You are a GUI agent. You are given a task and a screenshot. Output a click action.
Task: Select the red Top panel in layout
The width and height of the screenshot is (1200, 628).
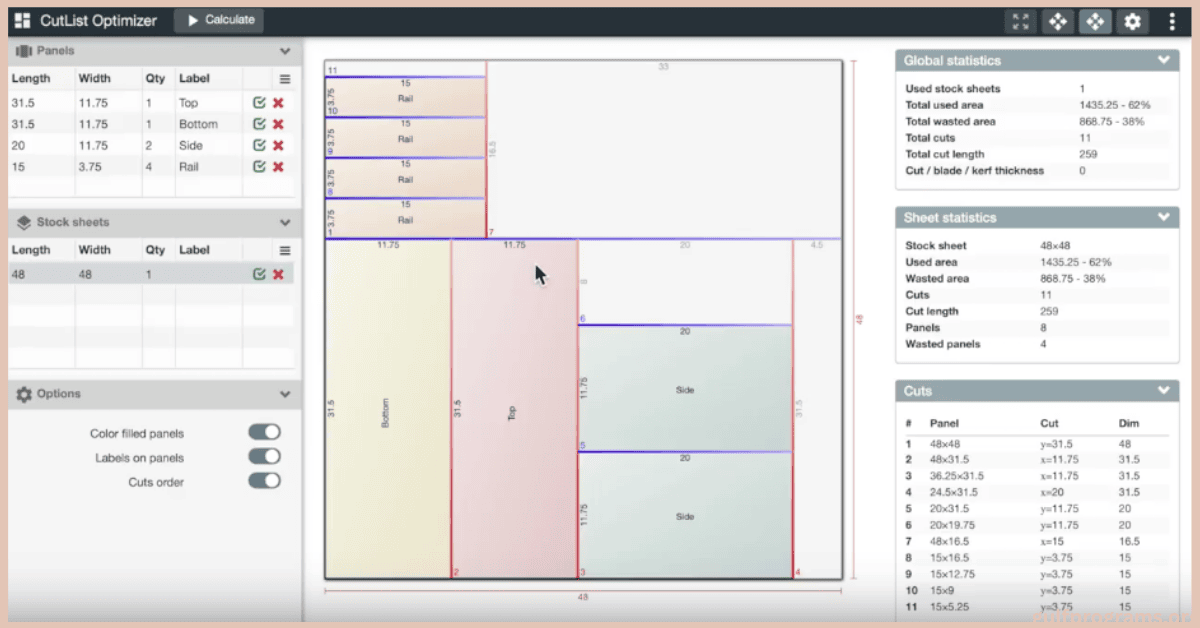pyautogui.click(x=513, y=410)
